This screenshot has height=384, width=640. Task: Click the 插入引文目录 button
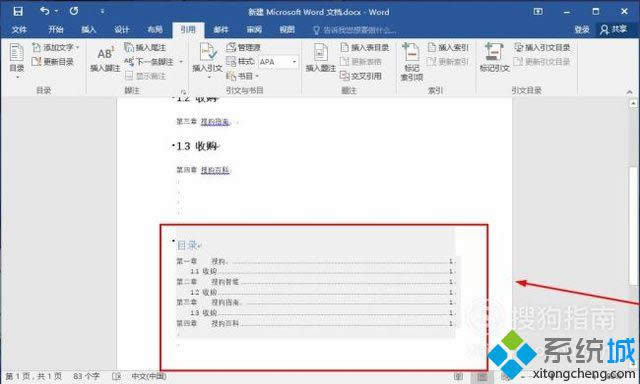(542, 47)
